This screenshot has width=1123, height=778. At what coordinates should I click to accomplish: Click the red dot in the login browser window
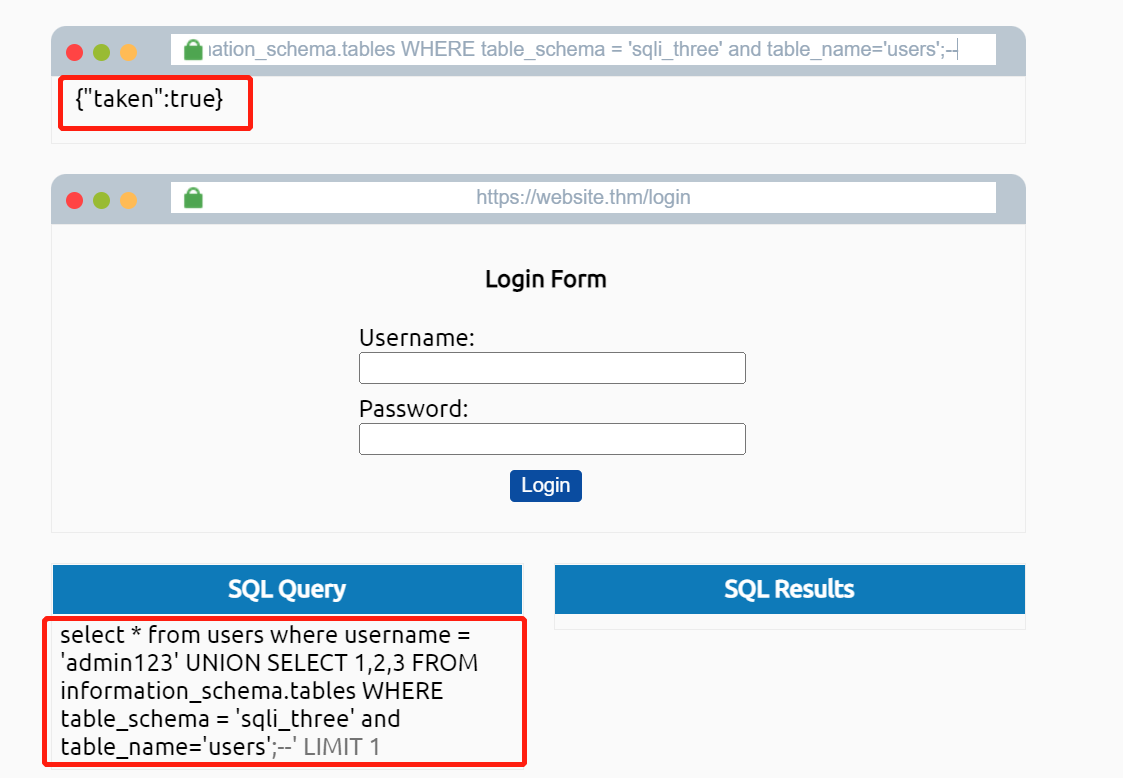click(74, 200)
